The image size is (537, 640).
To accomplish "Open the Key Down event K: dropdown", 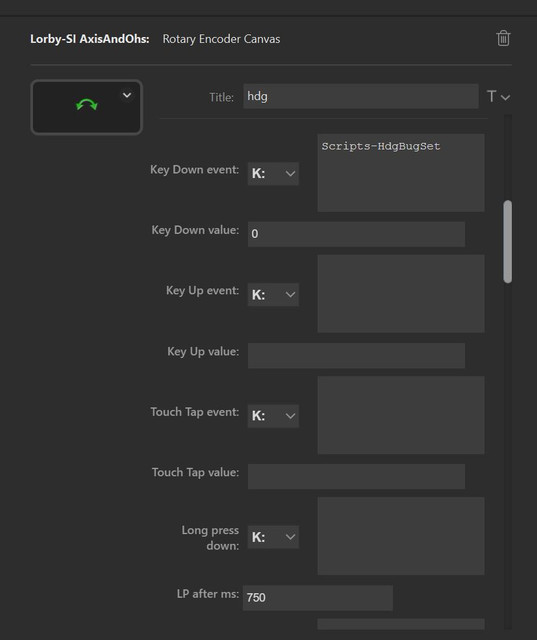I will (x=273, y=173).
